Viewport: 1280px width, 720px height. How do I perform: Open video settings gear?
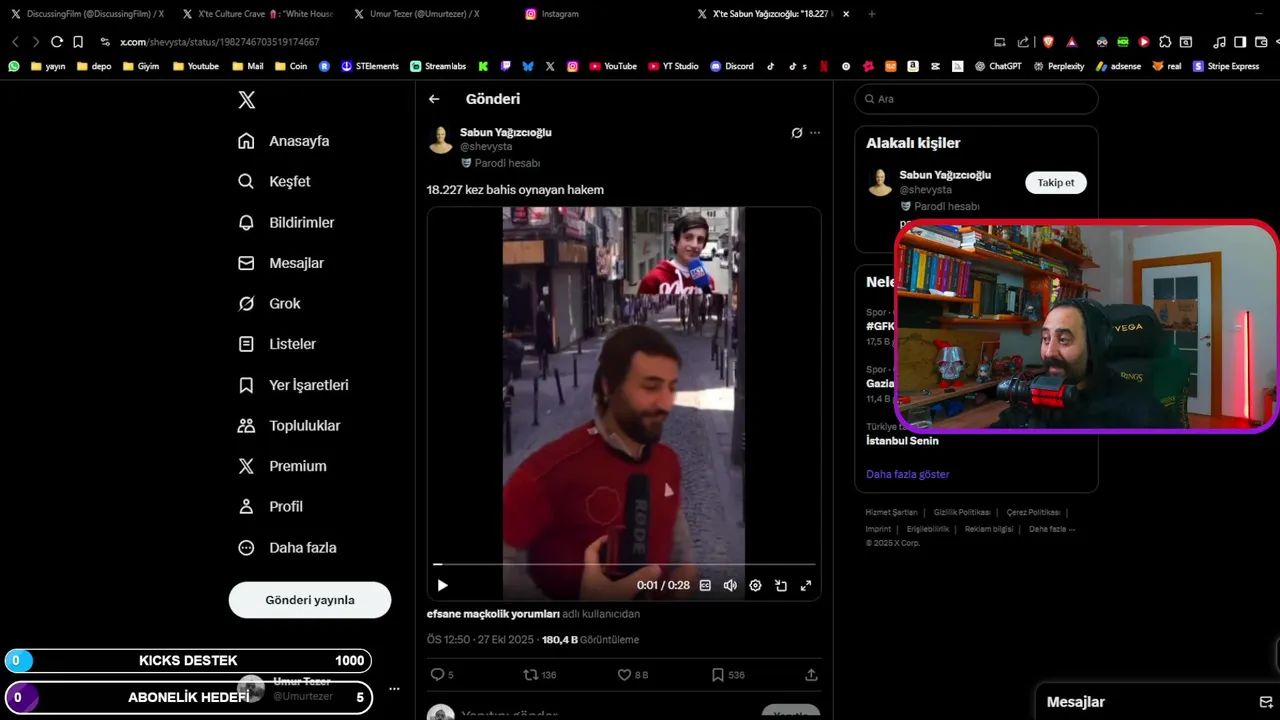(755, 585)
